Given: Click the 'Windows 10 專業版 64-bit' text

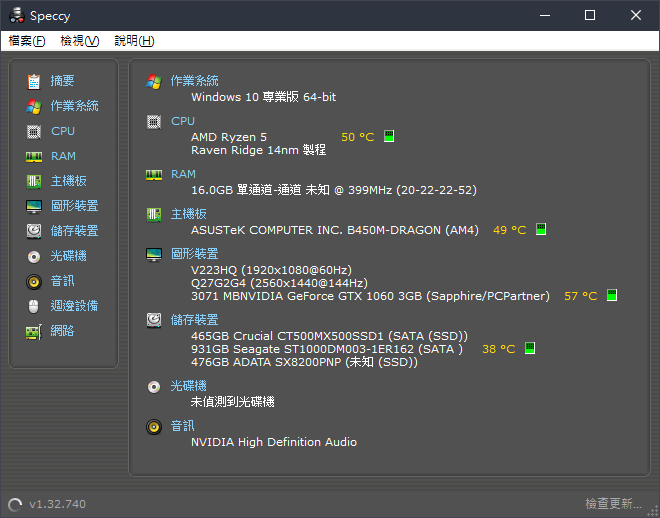Looking at the screenshot, I should (263, 97).
